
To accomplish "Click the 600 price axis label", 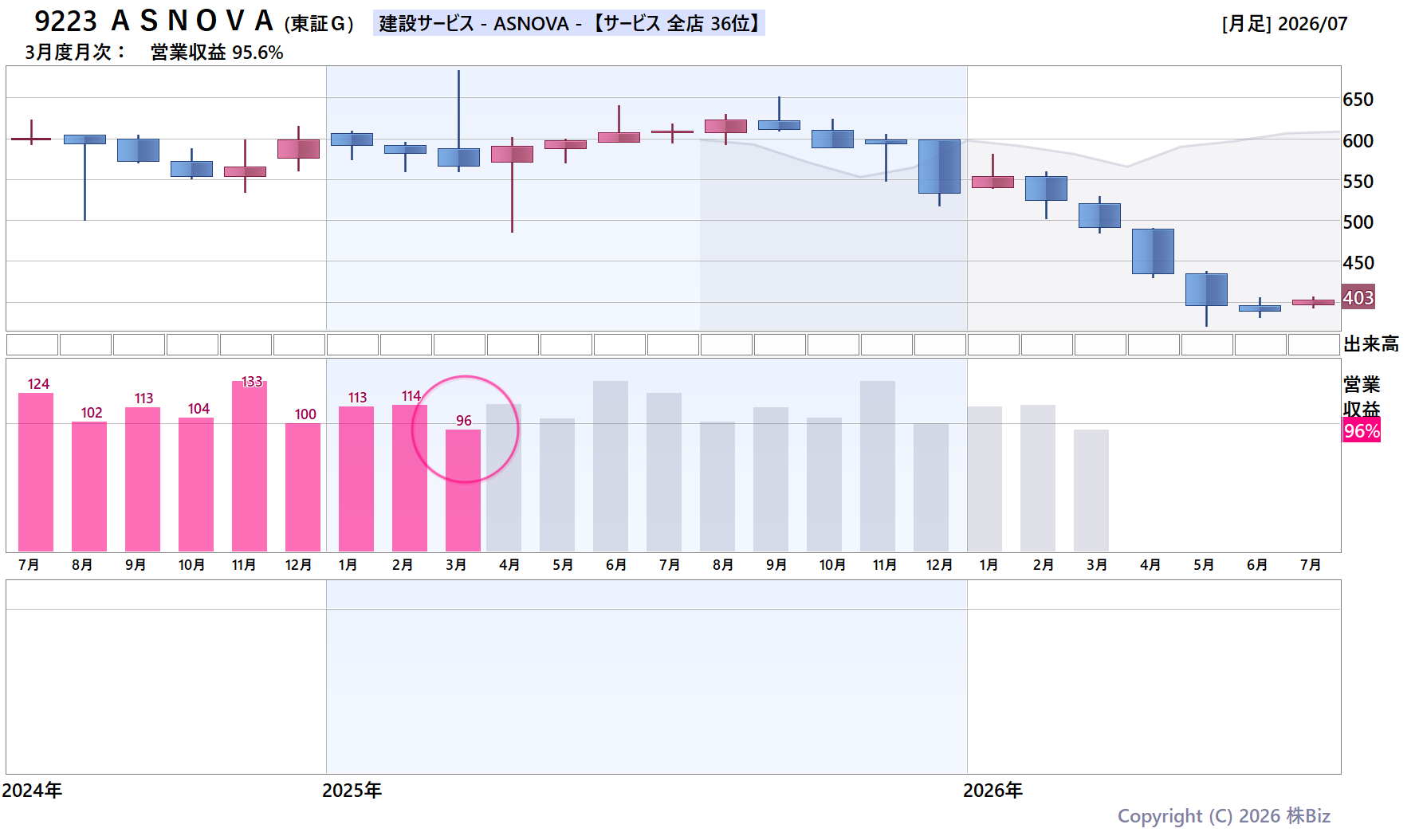I will tap(1358, 141).
